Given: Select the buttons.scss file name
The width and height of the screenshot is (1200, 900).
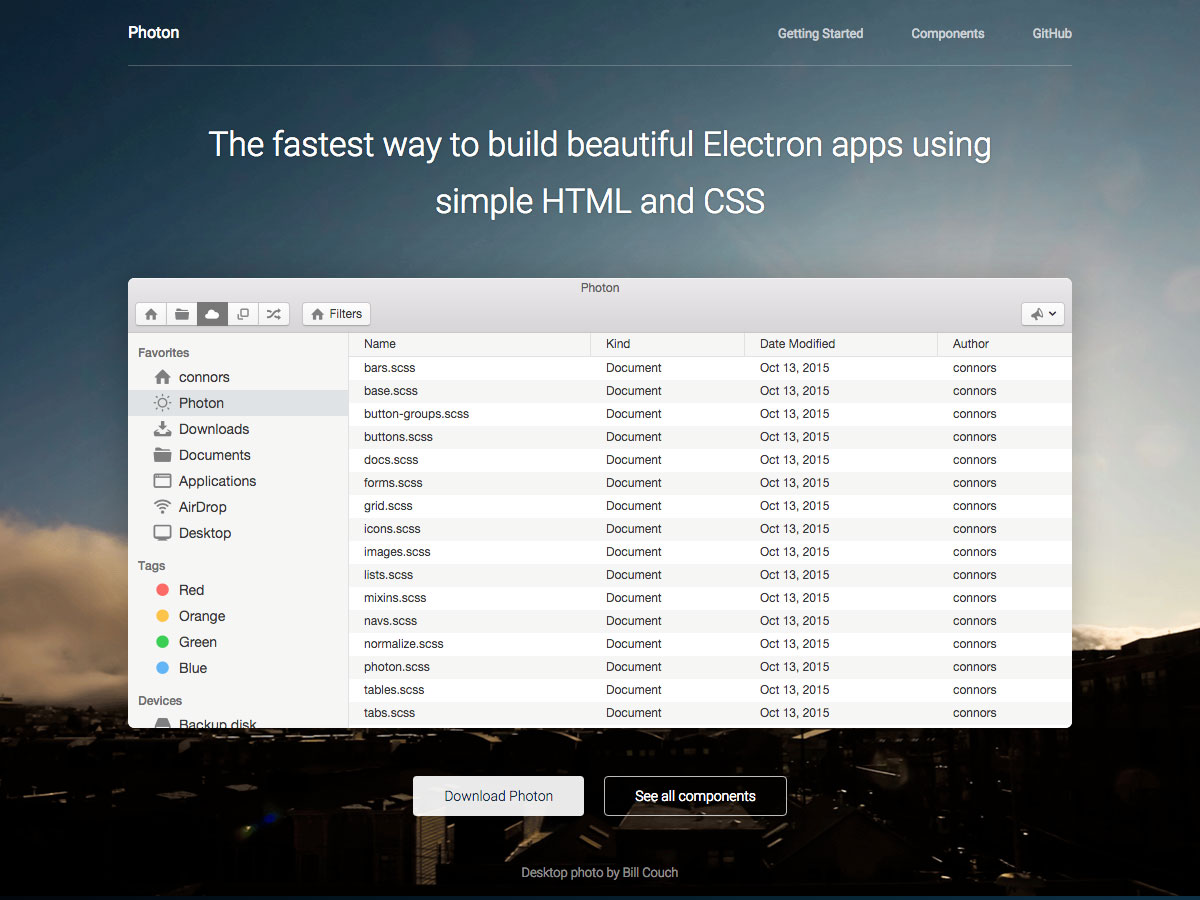Looking at the screenshot, I should pos(398,437).
